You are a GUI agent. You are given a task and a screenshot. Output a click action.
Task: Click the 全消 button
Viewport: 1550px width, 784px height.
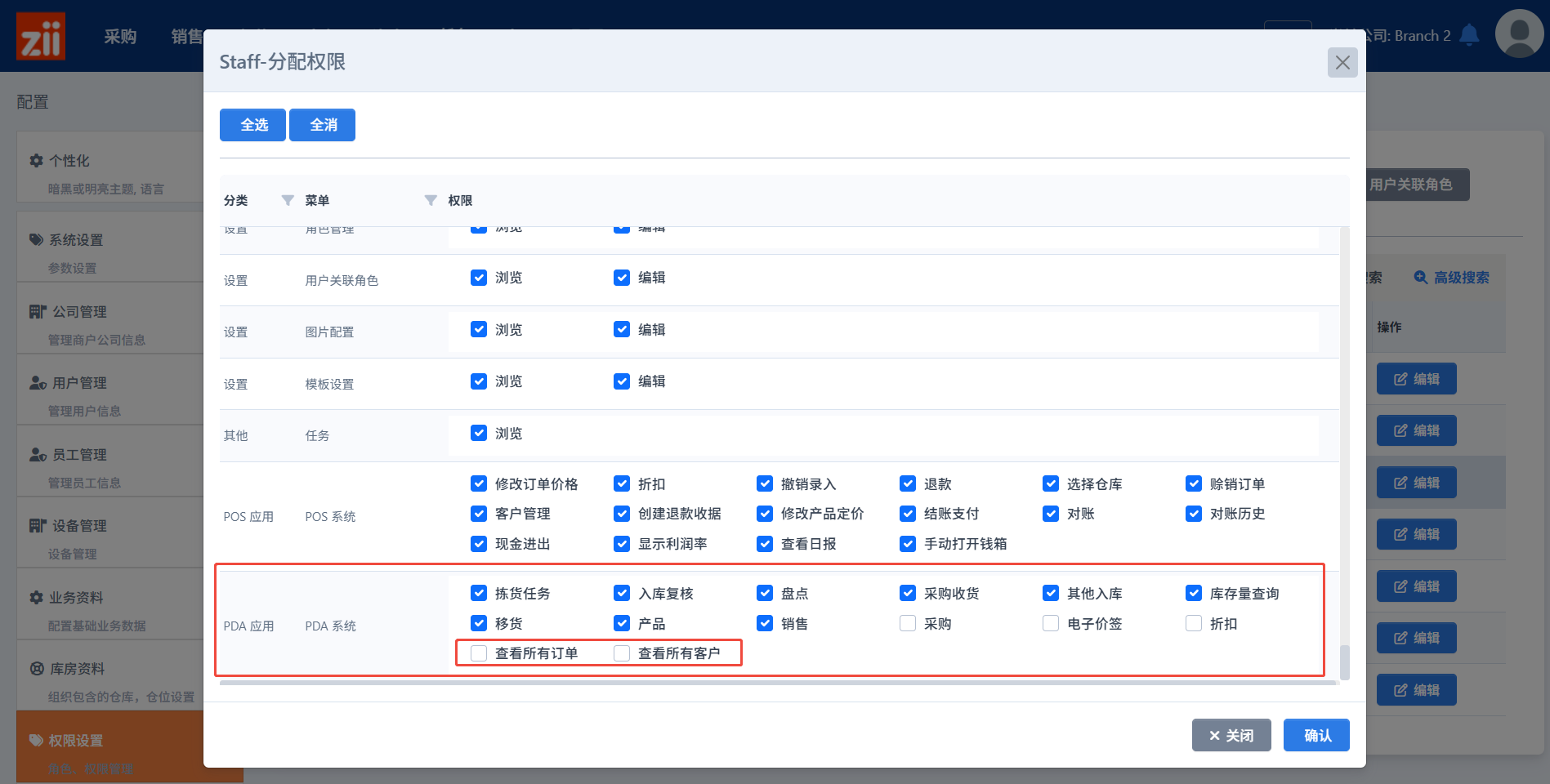pyautogui.click(x=323, y=125)
